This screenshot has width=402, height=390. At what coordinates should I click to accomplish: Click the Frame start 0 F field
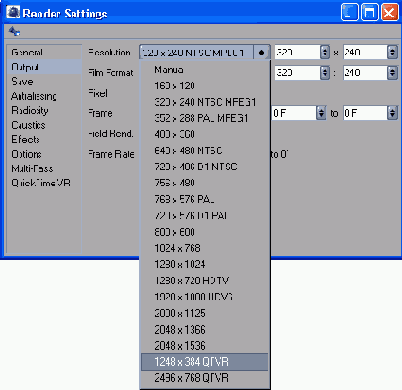tap(294, 113)
